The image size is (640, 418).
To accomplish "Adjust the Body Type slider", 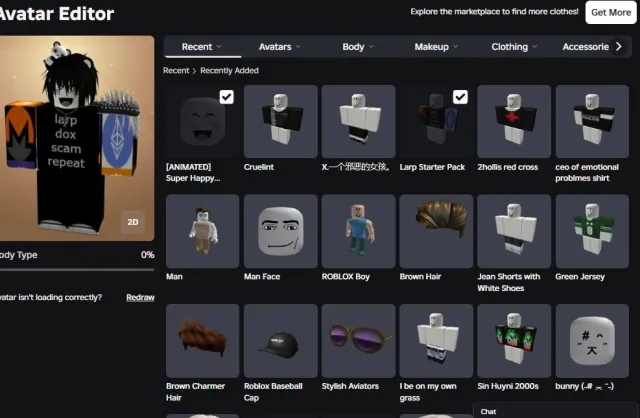I will (x=77, y=269).
